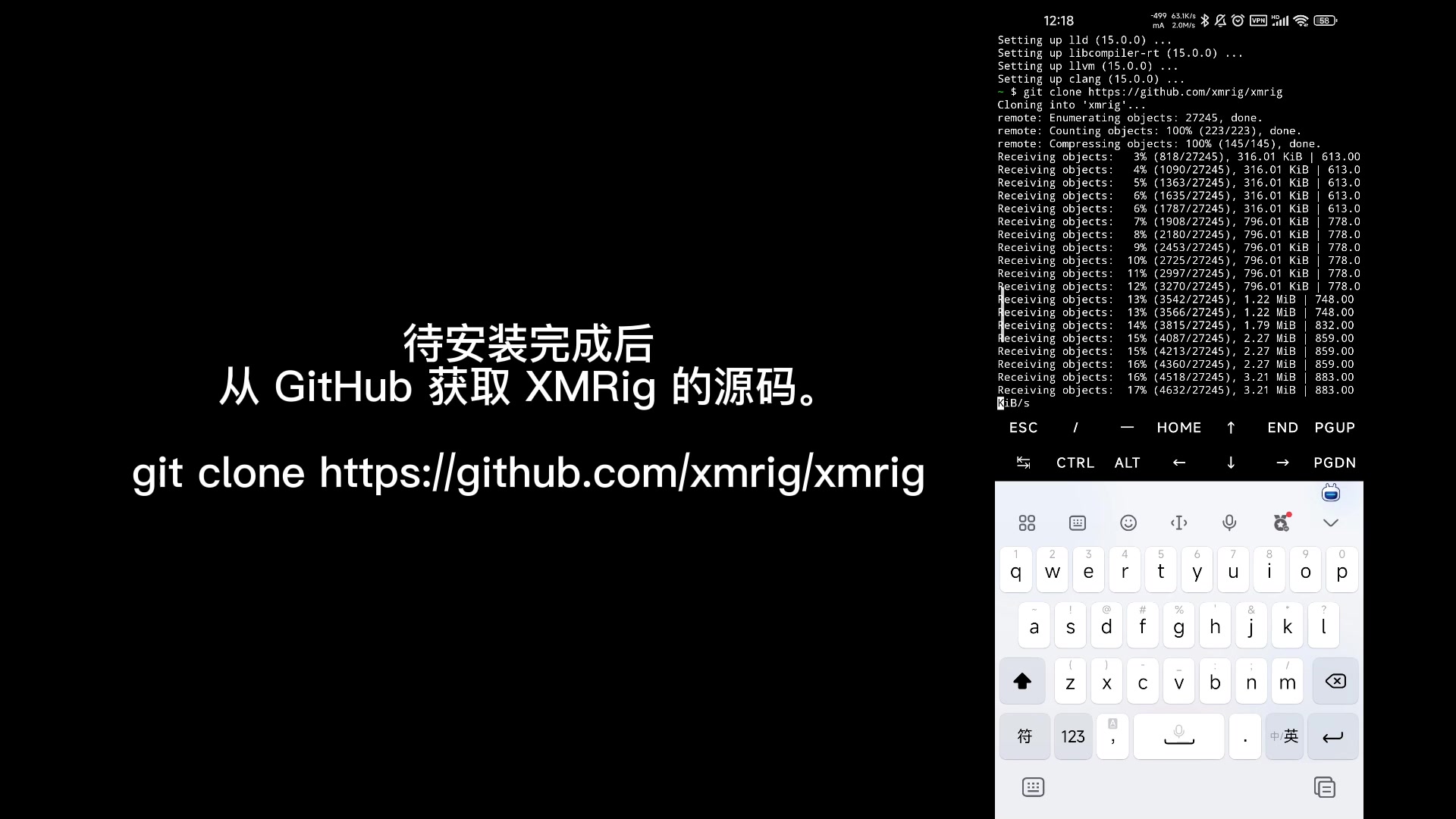The image size is (1456, 819).
Task: Tap the Enter/return key
Action: 1334,737
